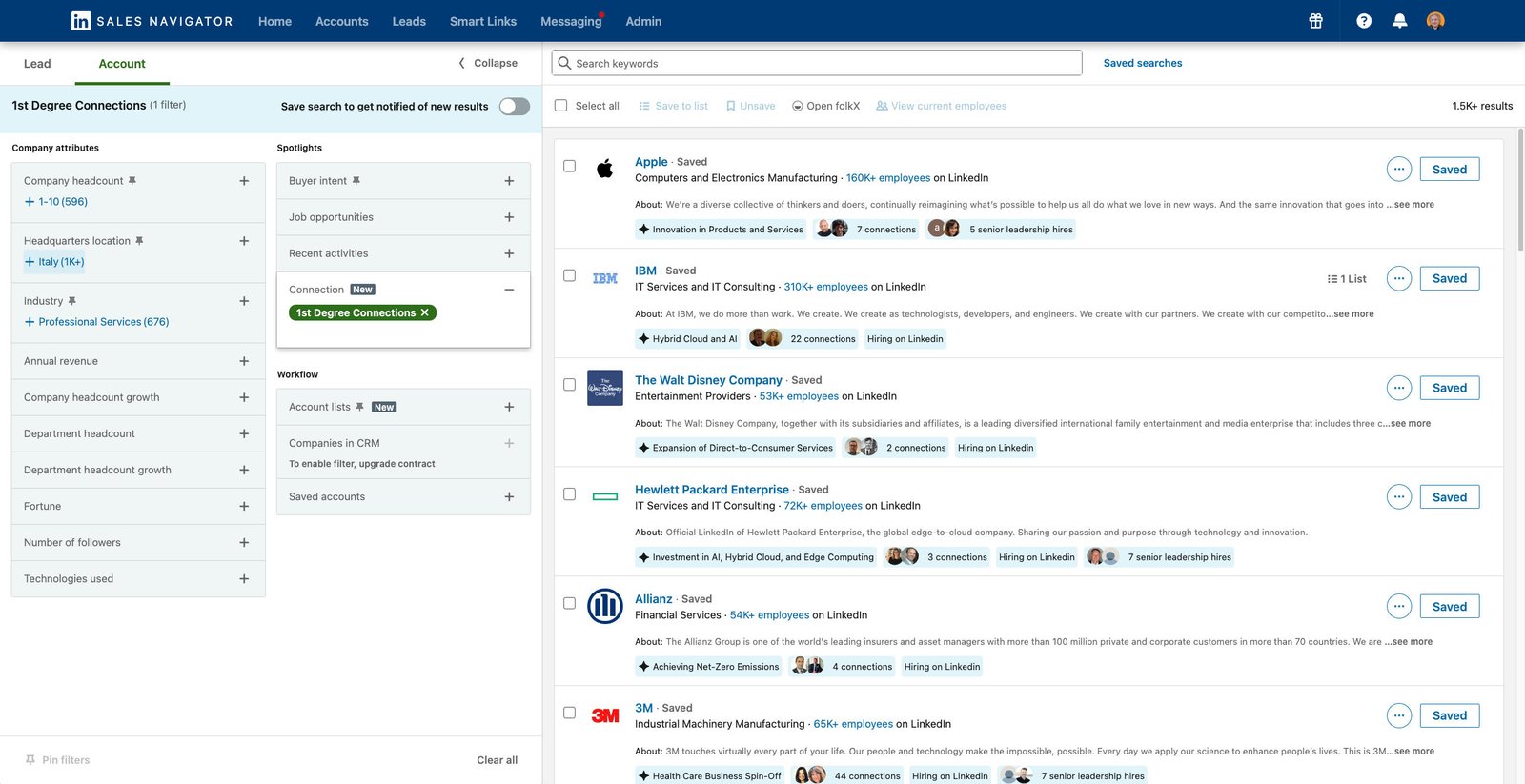The image size is (1525, 784).
Task: Open the help question mark icon
Action: coord(1364,21)
